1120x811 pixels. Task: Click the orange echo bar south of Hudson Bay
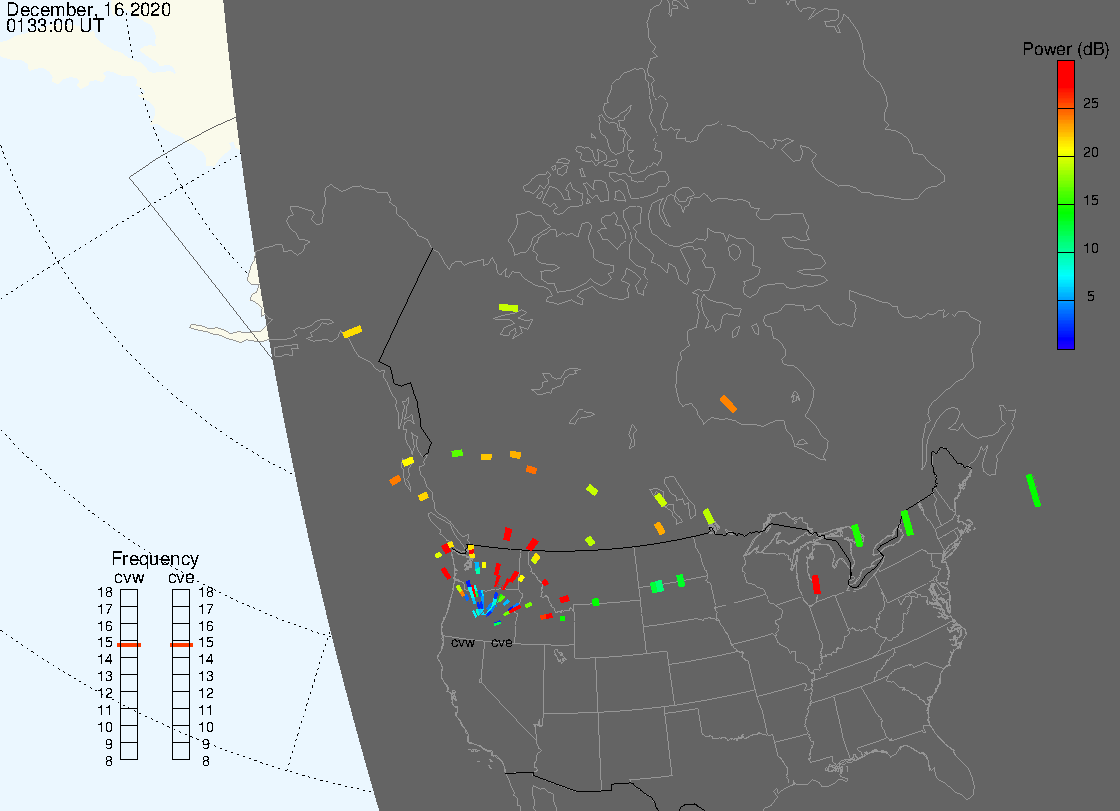click(x=728, y=404)
